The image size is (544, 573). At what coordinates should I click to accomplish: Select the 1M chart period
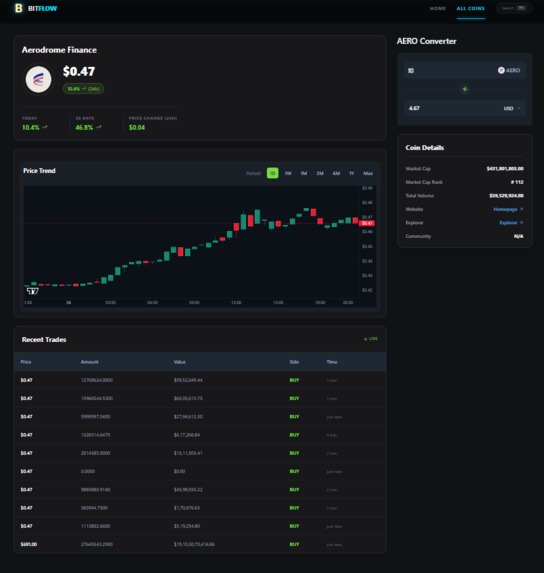(x=304, y=173)
